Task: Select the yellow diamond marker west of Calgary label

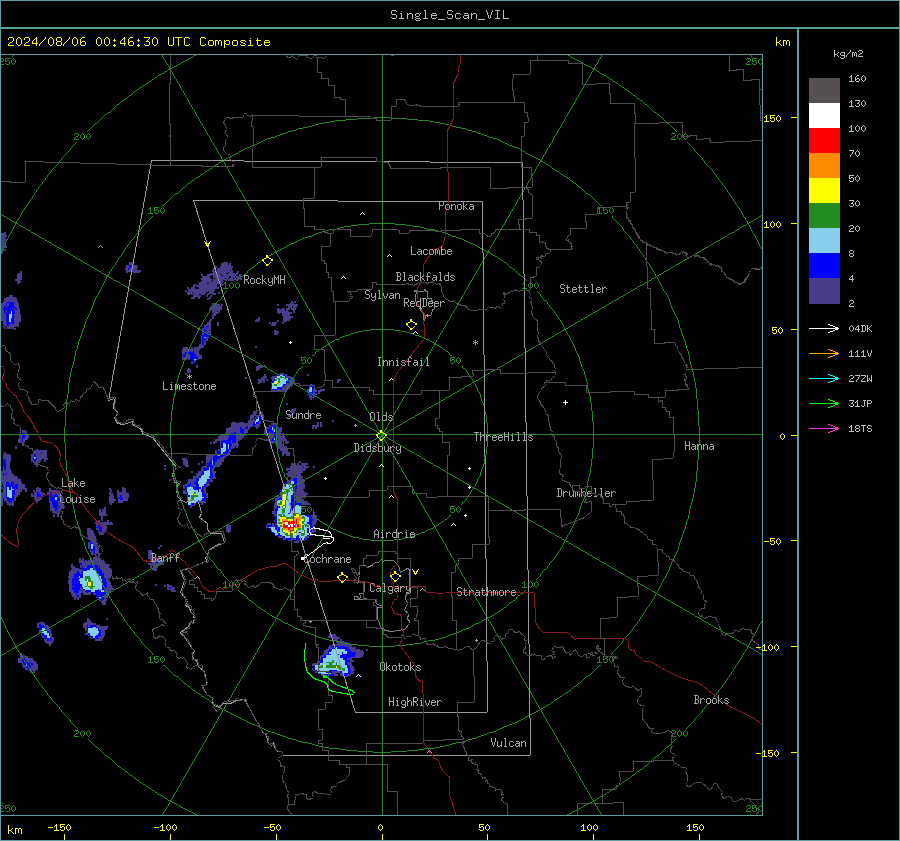Action: pos(343,578)
